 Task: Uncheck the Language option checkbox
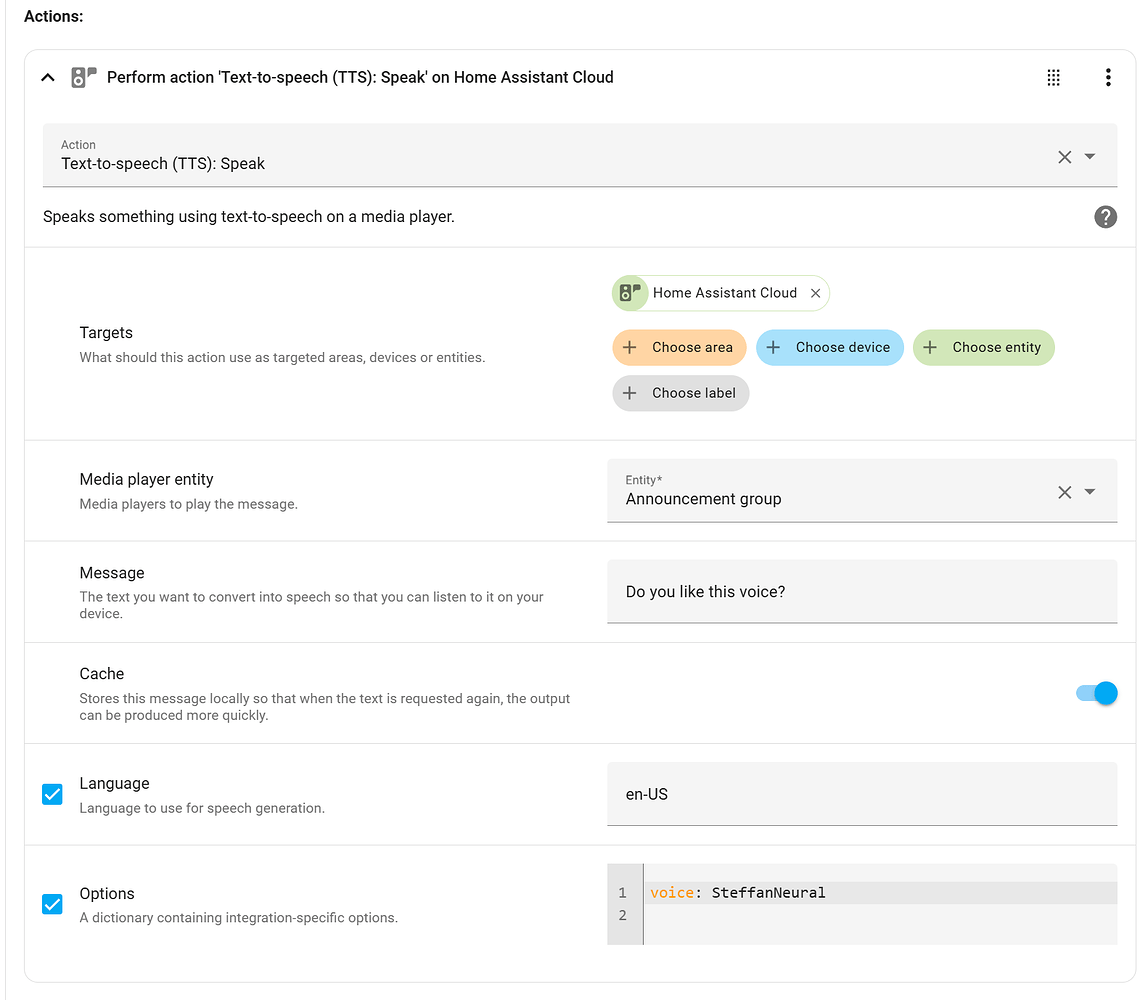[52, 794]
